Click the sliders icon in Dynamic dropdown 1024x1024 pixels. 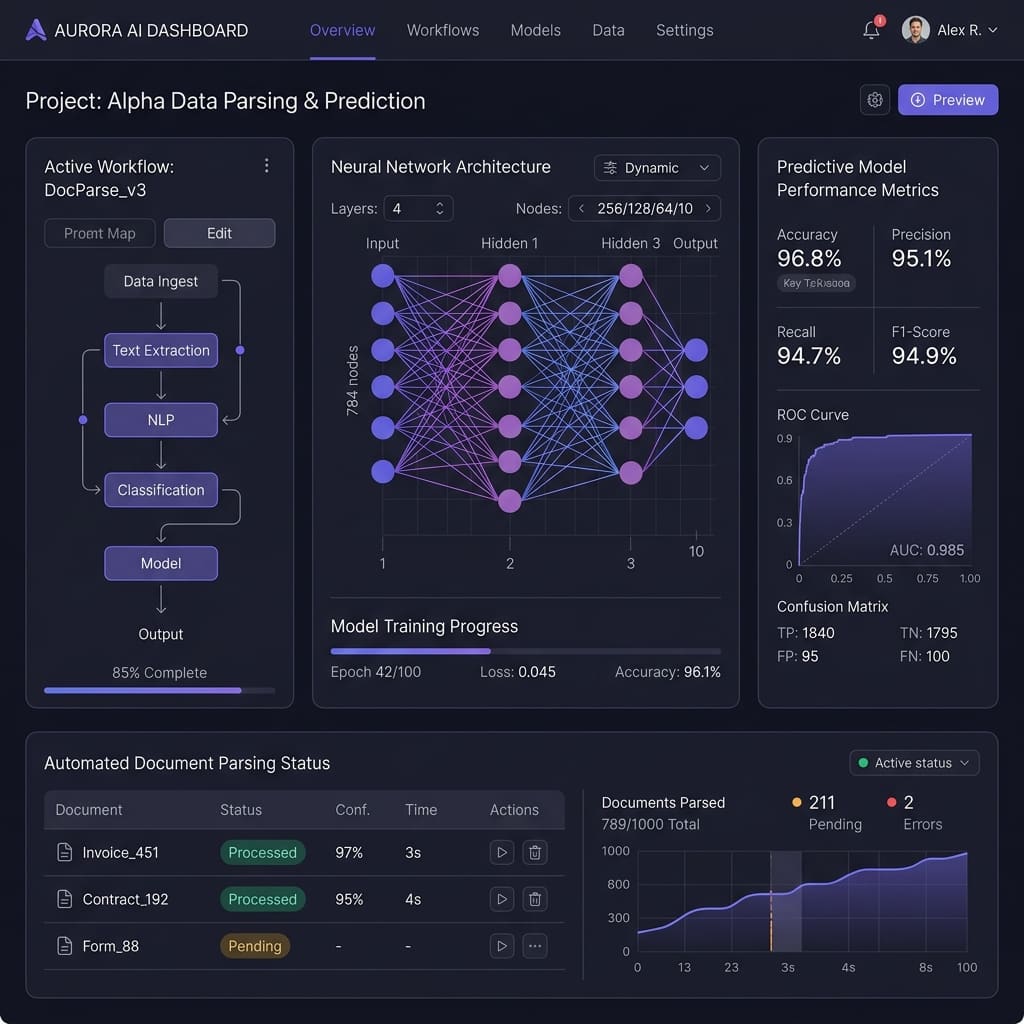(610, 168)
